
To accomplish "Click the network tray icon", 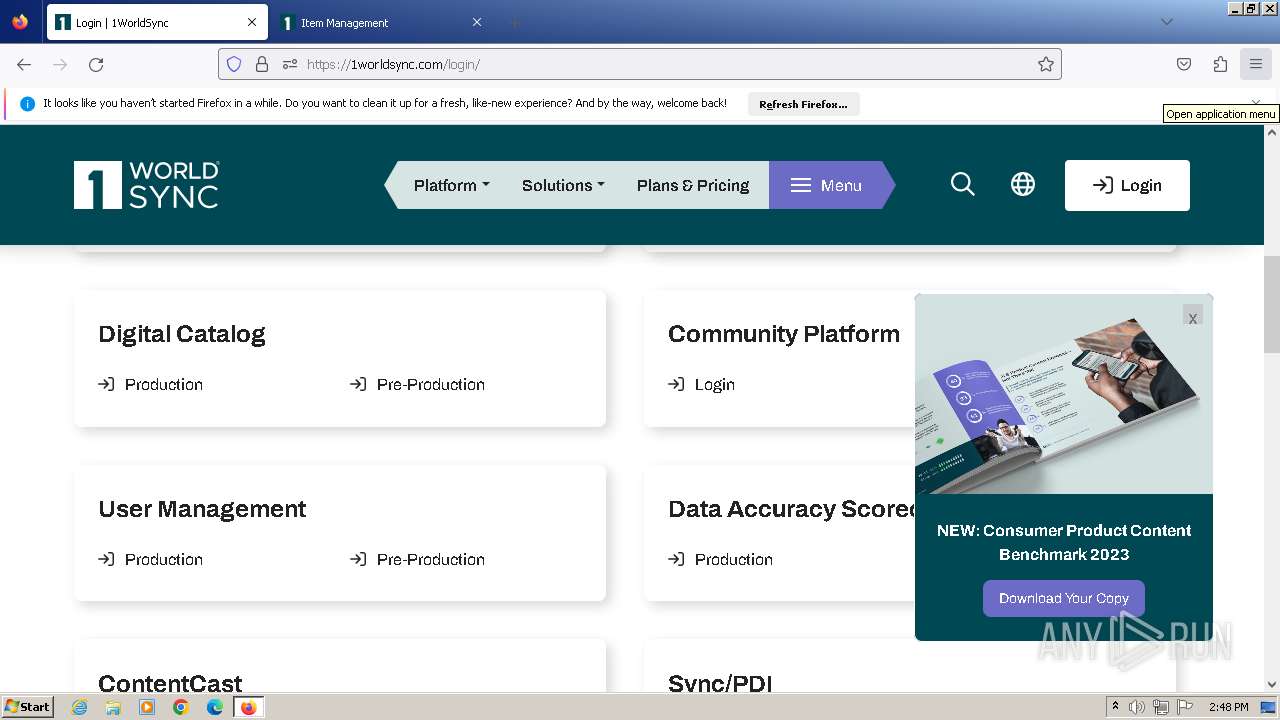I will point(1160,707).
